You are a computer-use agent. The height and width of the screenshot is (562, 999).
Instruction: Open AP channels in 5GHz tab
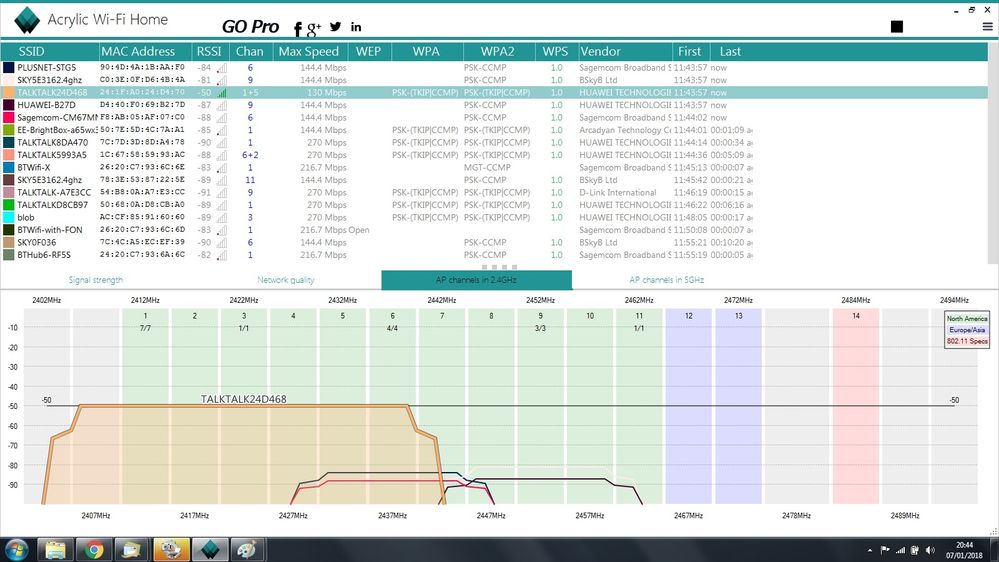pyautogui.click(x=666, y=280)
